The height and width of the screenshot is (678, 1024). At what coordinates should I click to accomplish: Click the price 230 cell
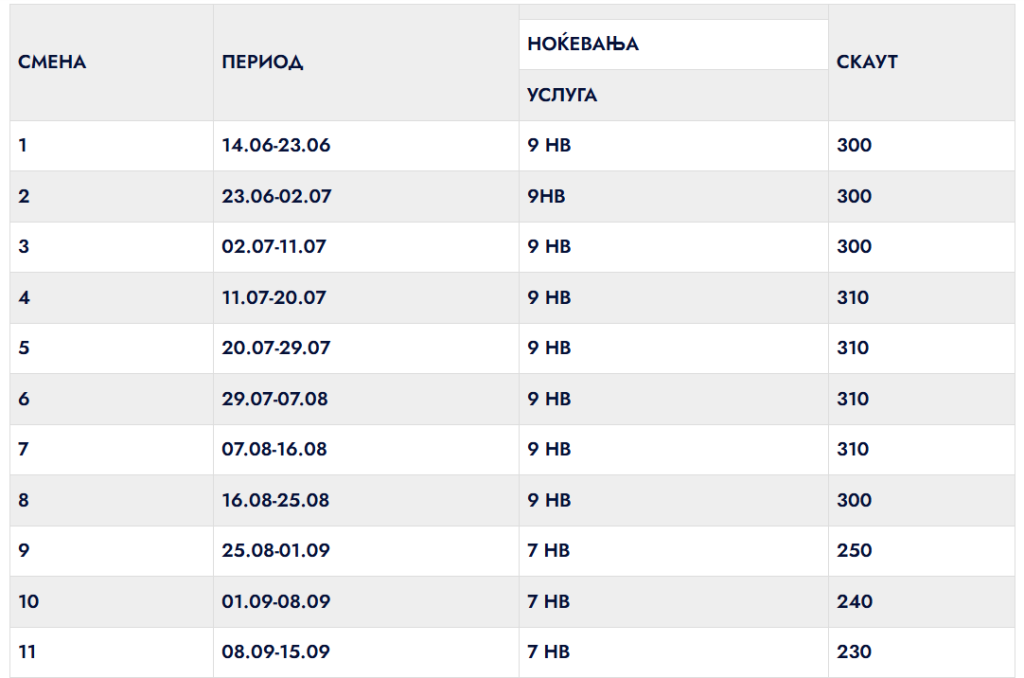click(854, 652)
